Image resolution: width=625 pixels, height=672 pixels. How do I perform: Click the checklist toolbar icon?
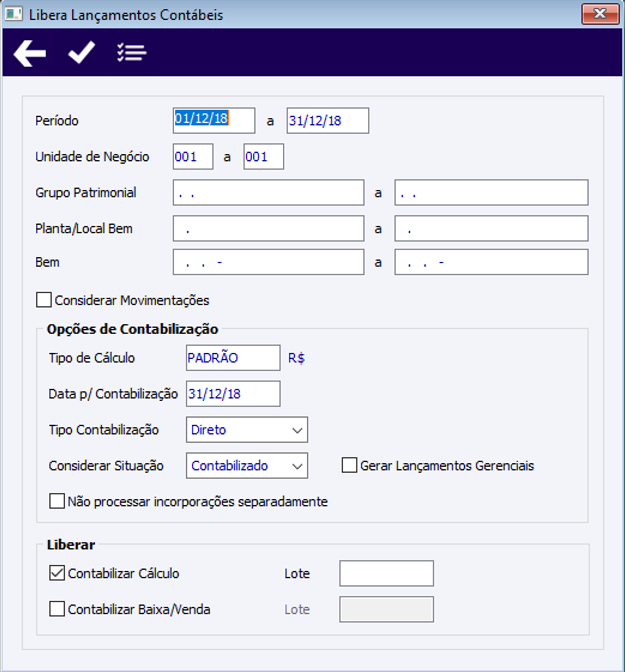coord(131,53)
